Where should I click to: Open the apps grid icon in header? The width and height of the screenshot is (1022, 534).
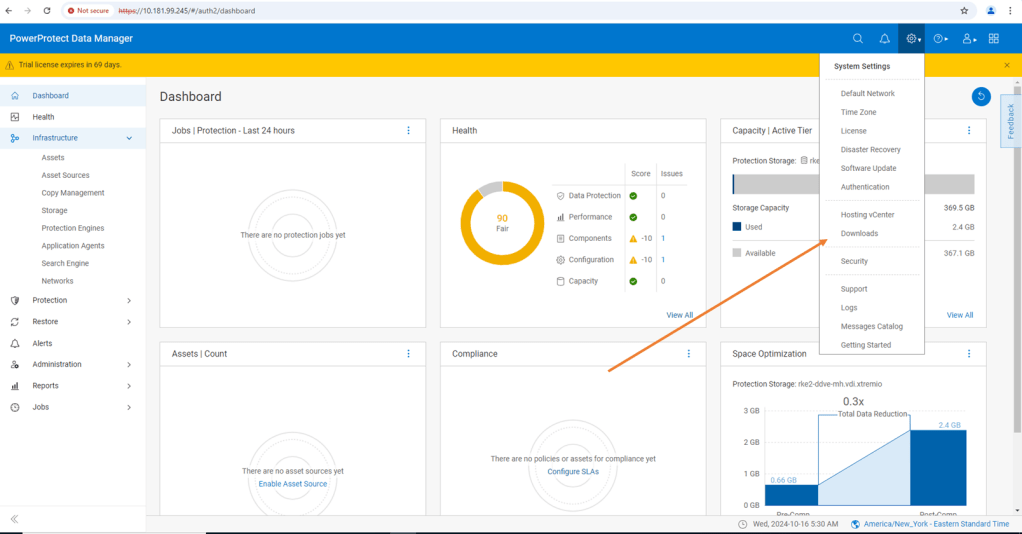993,39
